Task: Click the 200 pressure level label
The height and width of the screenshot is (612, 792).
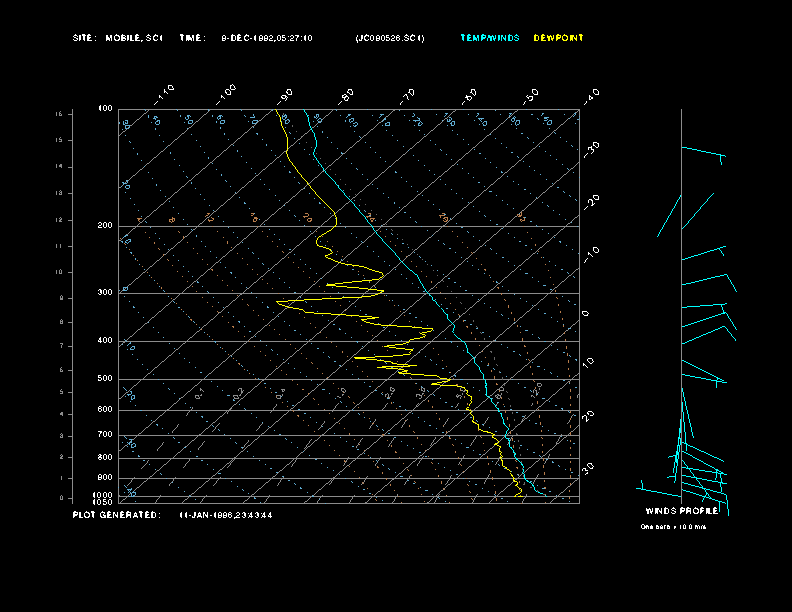Action: (105, 226)
